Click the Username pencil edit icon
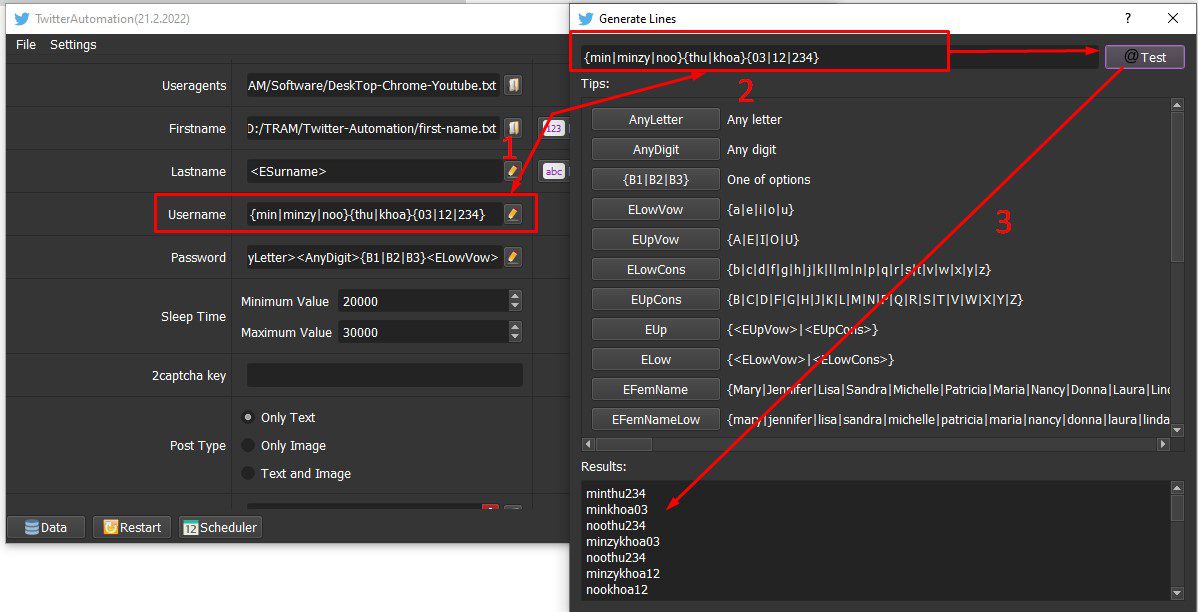 [513, 215]
